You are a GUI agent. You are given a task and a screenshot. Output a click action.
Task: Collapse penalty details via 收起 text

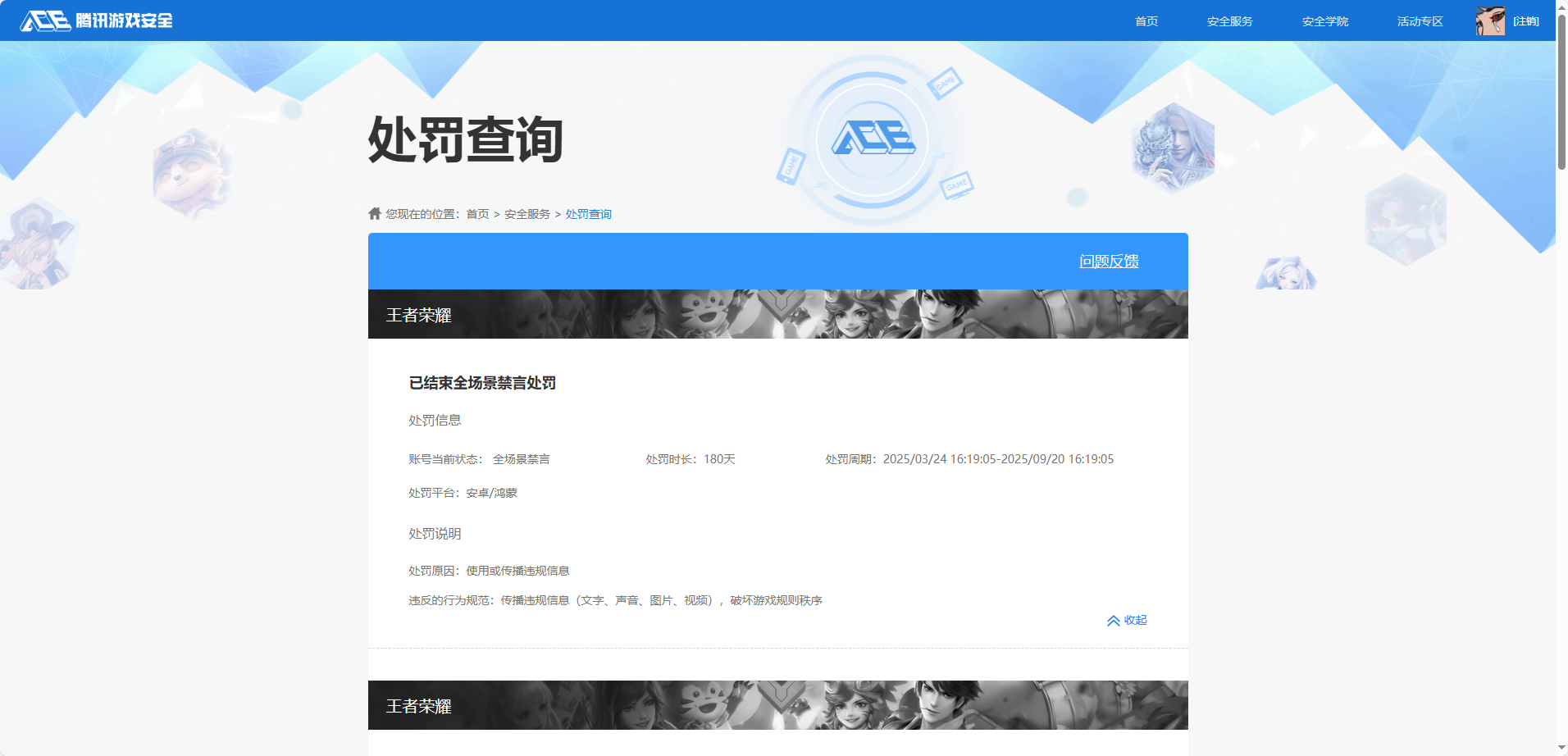[1135, 621]
